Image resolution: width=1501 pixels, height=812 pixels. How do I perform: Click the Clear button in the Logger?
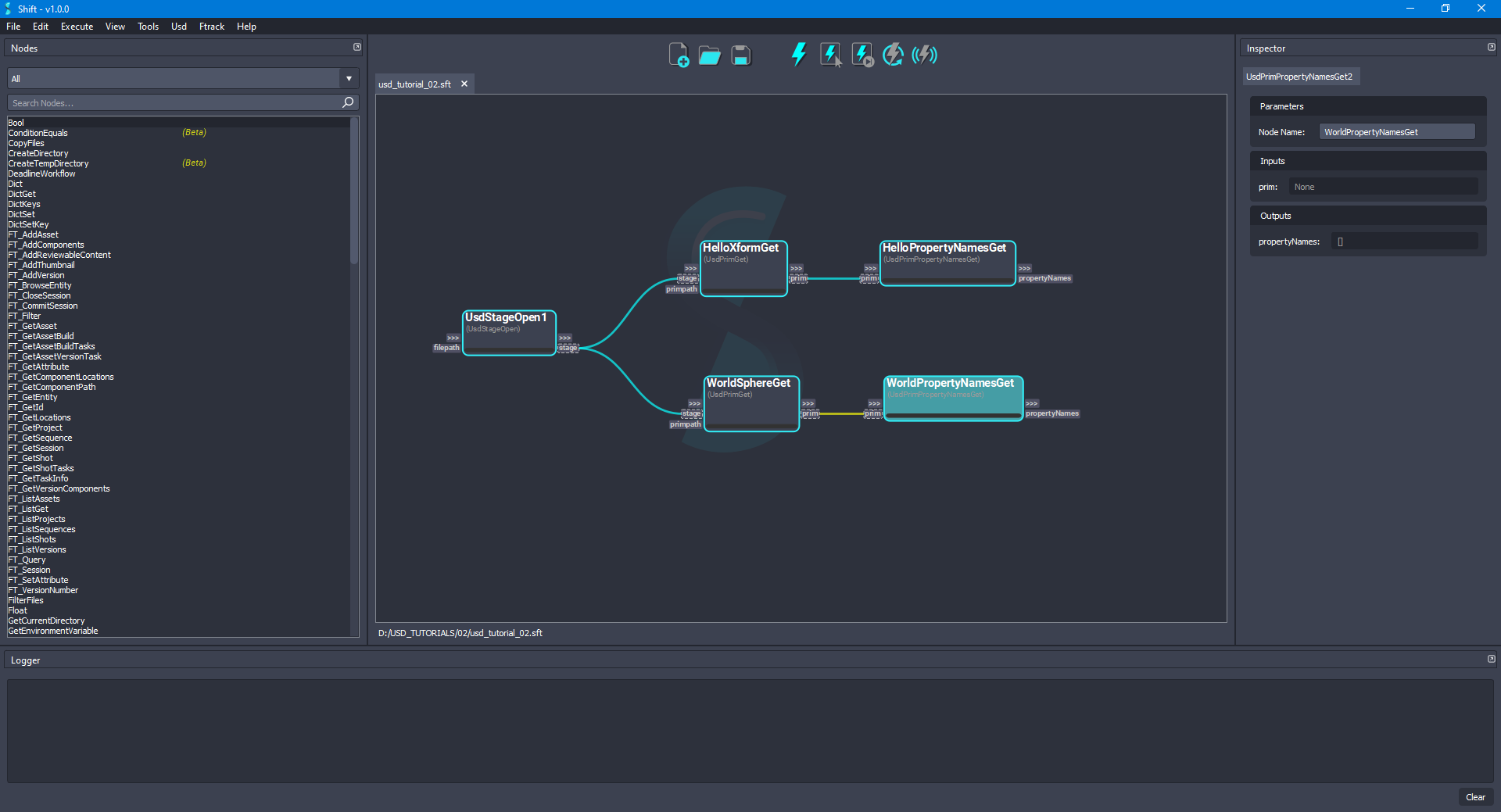1475,797
